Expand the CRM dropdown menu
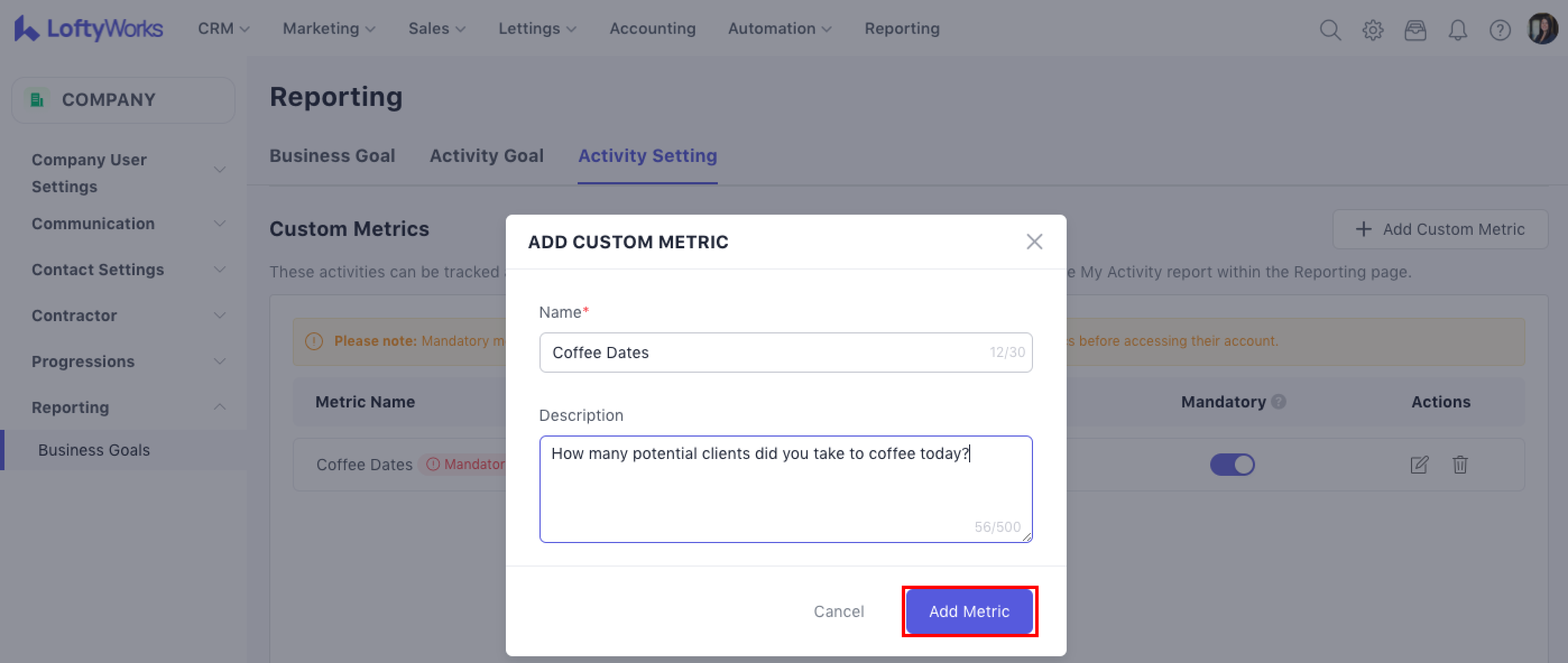The image size is (1568, 663). point(223,29)
